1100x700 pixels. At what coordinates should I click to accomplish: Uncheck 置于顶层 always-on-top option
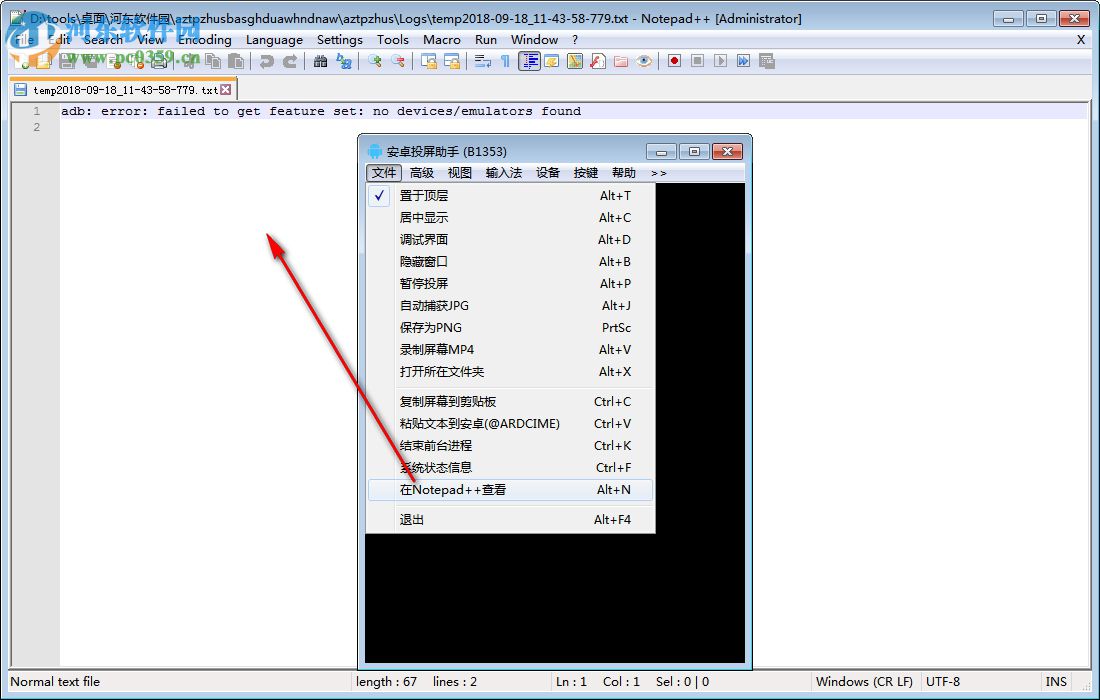[511, 196]
